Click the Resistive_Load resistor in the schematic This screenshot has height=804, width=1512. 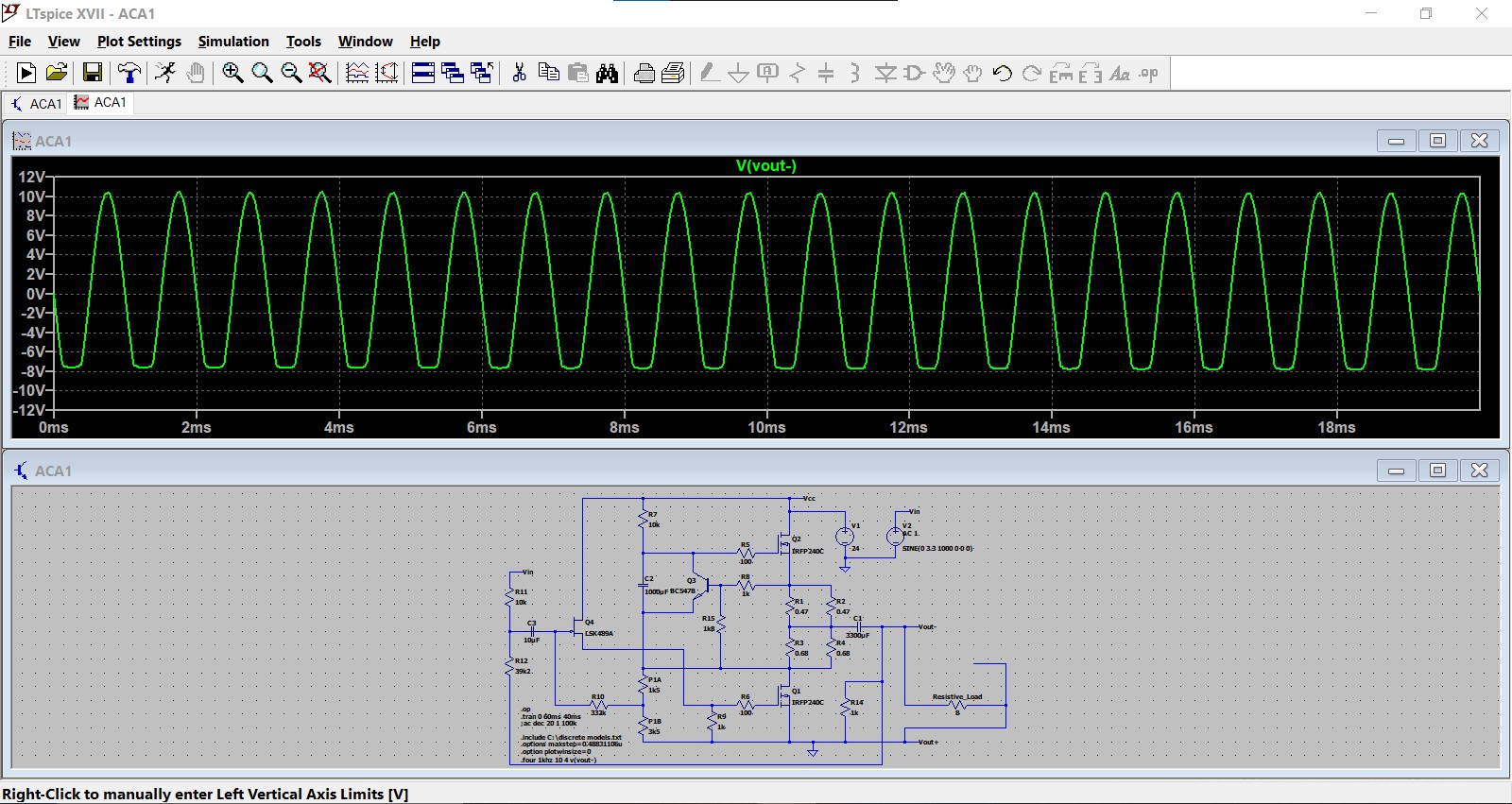click(958, 705)
